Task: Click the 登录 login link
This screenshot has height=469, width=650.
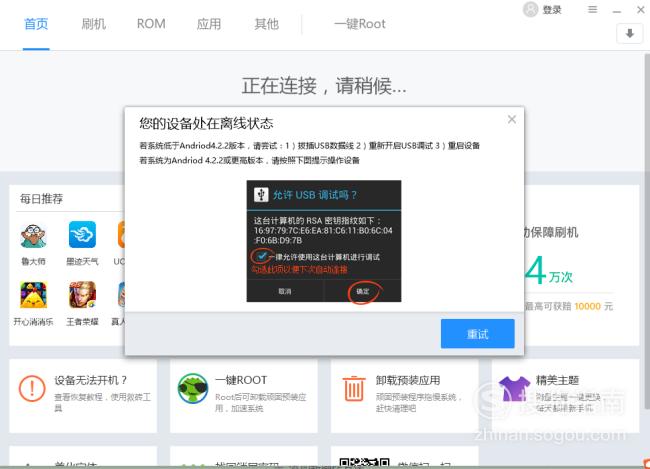Action: [552, 10]
